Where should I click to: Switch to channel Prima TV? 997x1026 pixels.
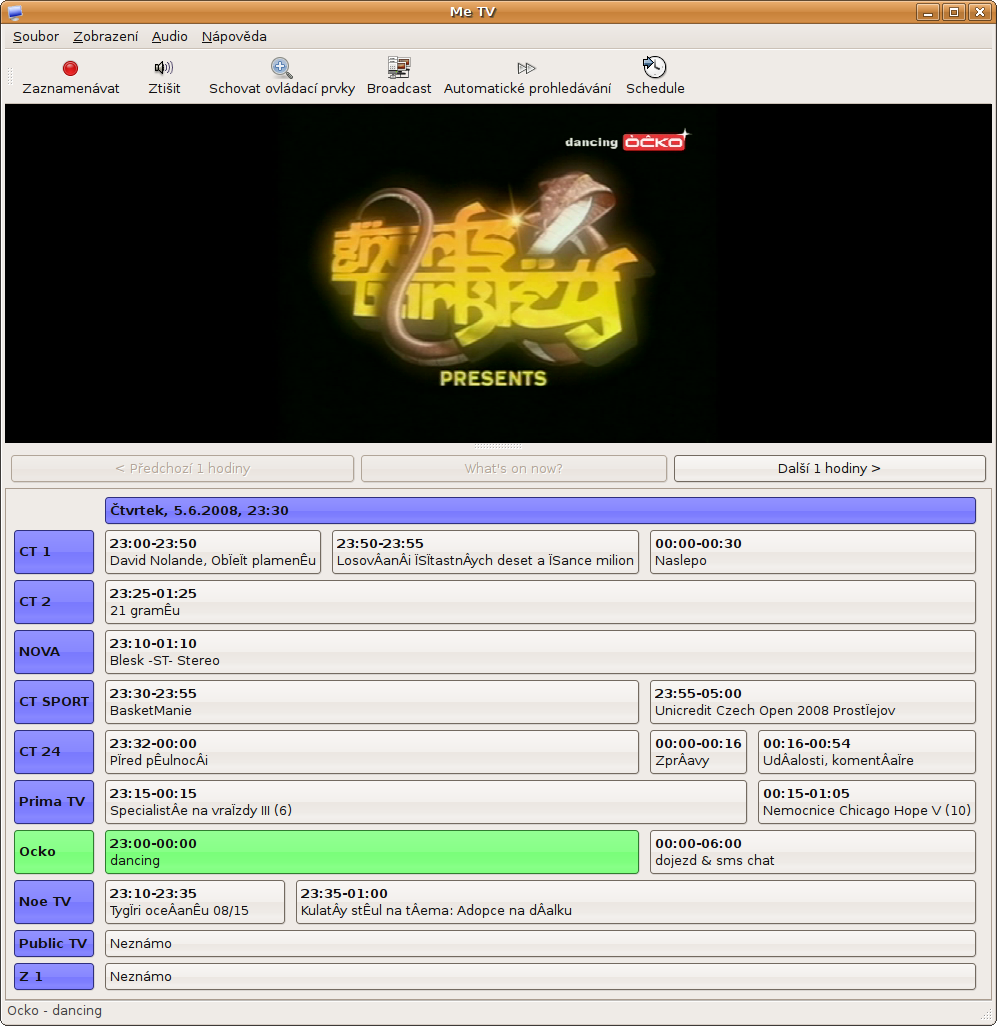coord(54,802)
